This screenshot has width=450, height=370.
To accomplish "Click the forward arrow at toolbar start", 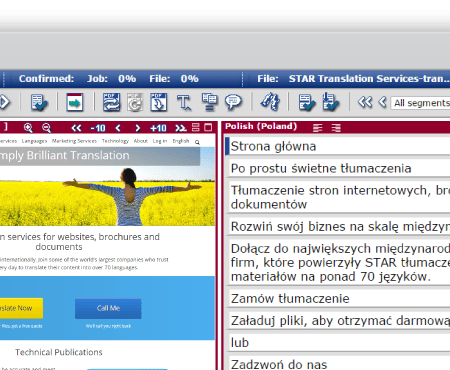I will (x=5, y=102).
